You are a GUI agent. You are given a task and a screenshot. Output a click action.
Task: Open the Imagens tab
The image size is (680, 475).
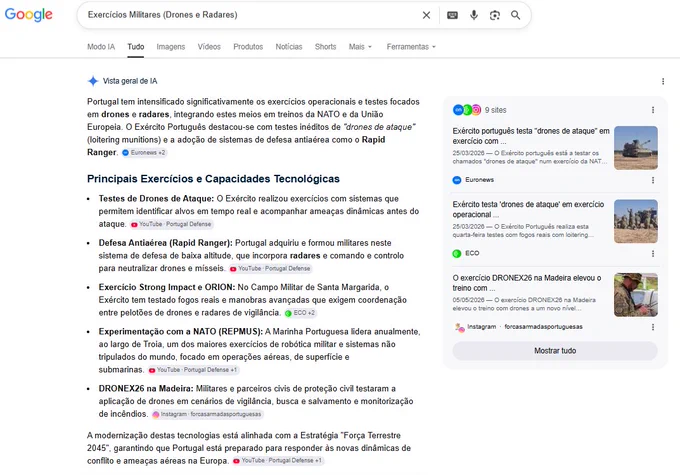click(x=170, y=46)
